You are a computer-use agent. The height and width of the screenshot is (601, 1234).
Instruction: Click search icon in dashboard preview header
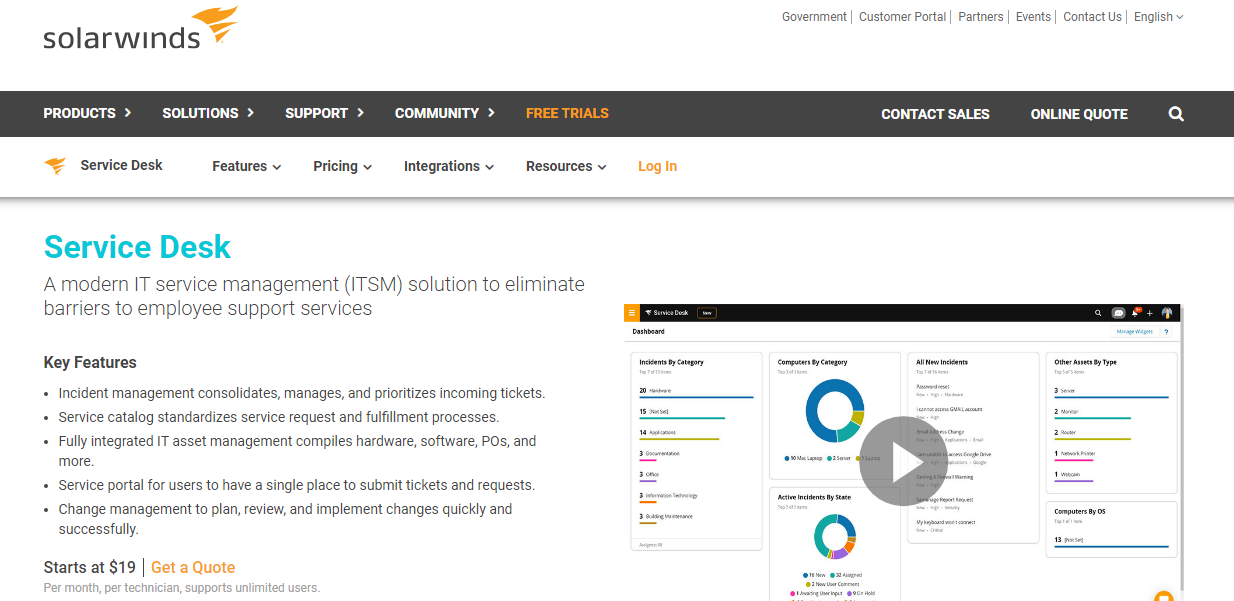pyautogui.click(x=1098, y=313)
